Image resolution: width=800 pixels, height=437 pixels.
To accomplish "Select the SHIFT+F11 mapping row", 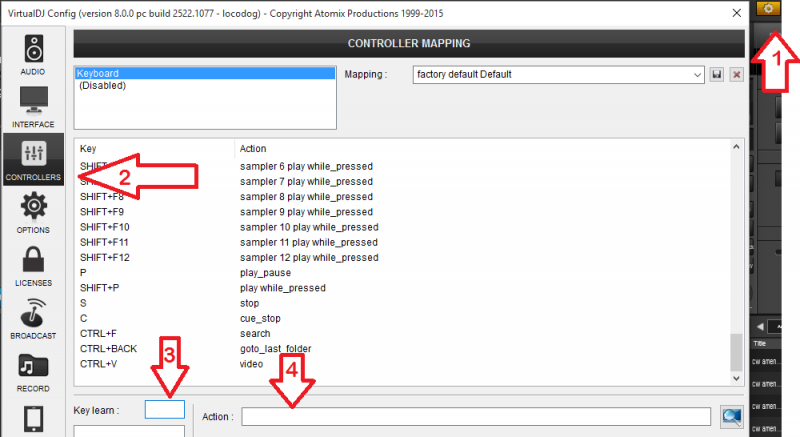I will coord(403,242).
